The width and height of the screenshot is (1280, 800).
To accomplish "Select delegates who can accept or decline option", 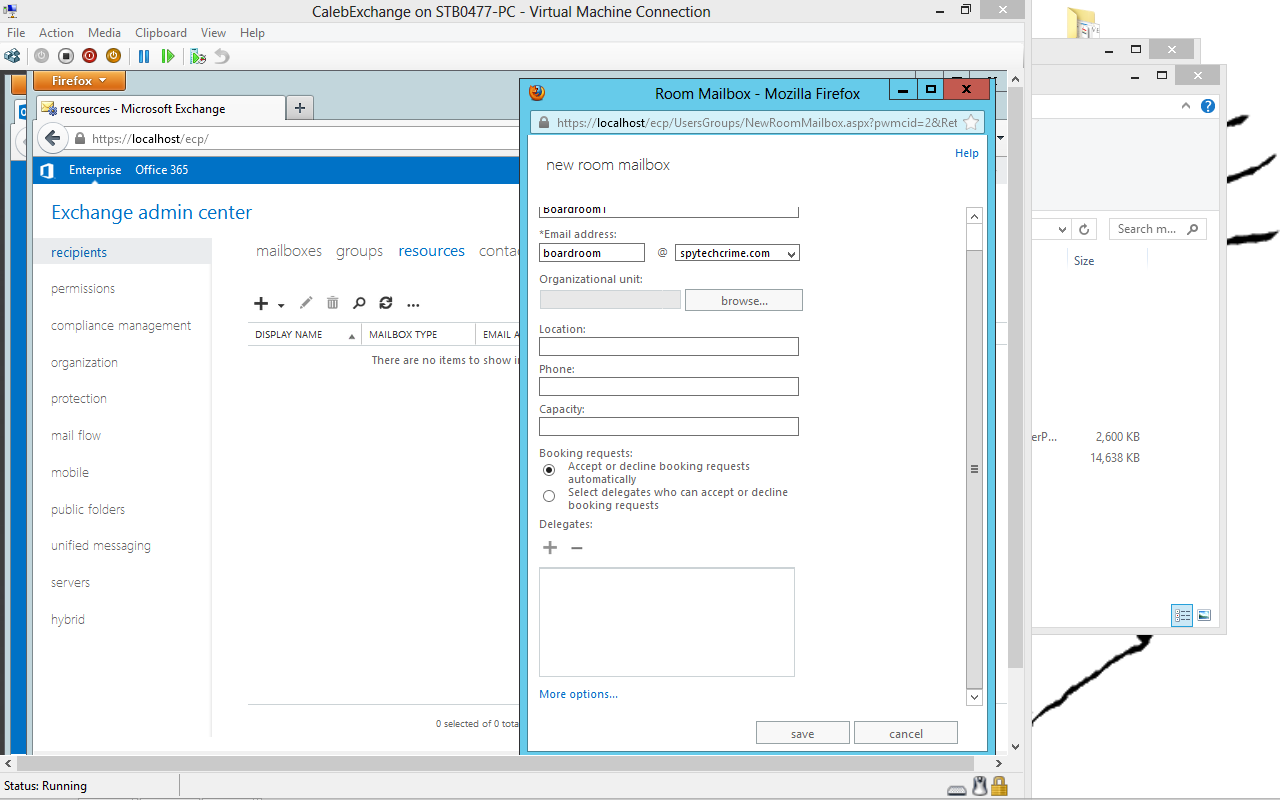I will pos(549,496).
